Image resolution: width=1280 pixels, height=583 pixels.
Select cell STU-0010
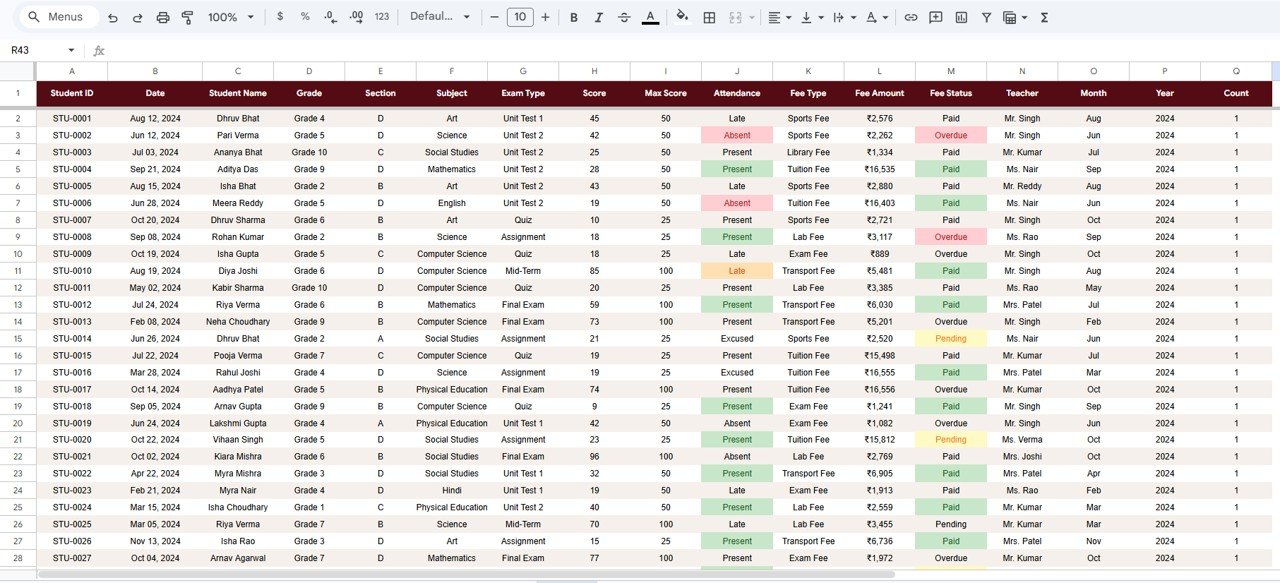(x=72, y=271)
